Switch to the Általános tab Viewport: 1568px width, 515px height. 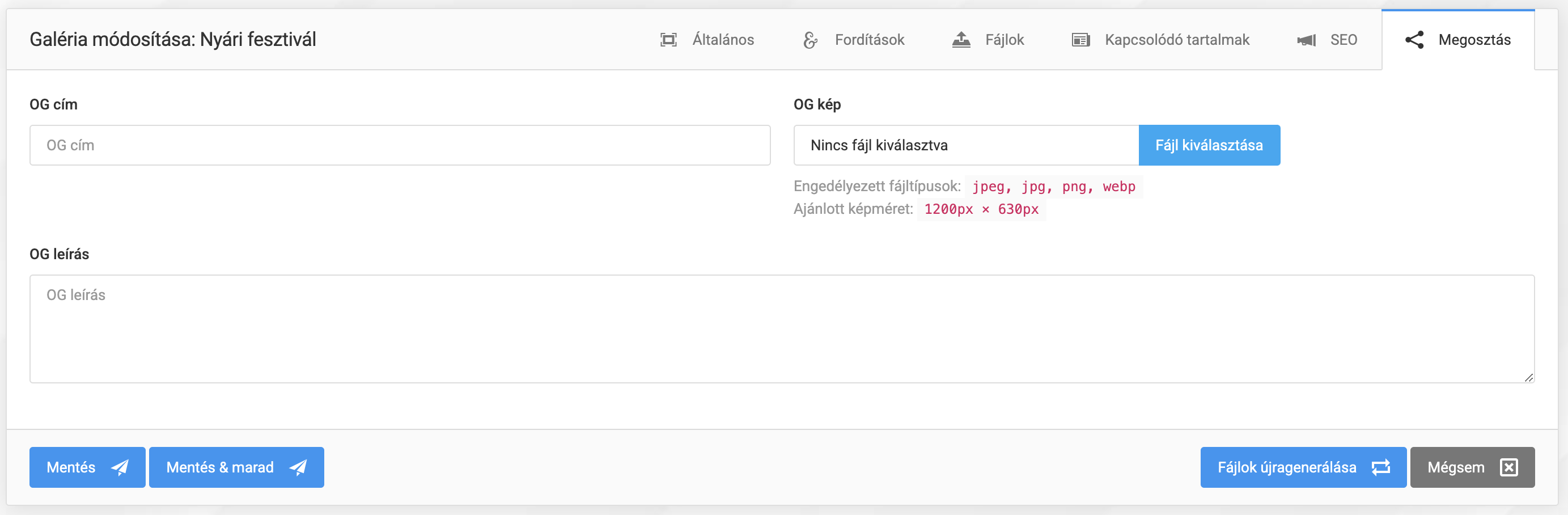[722, 40]
